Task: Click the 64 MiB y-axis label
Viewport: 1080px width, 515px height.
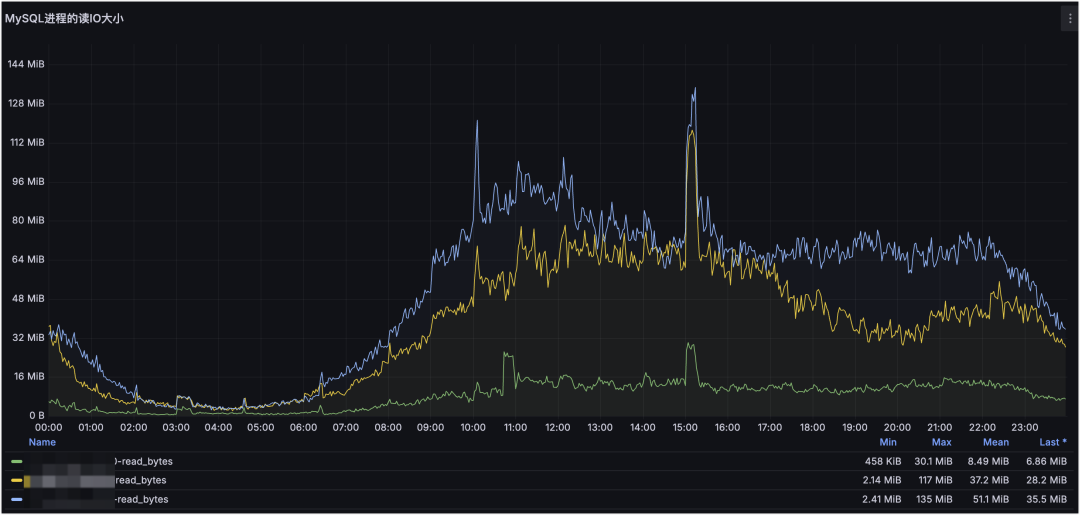Action: 28,260
